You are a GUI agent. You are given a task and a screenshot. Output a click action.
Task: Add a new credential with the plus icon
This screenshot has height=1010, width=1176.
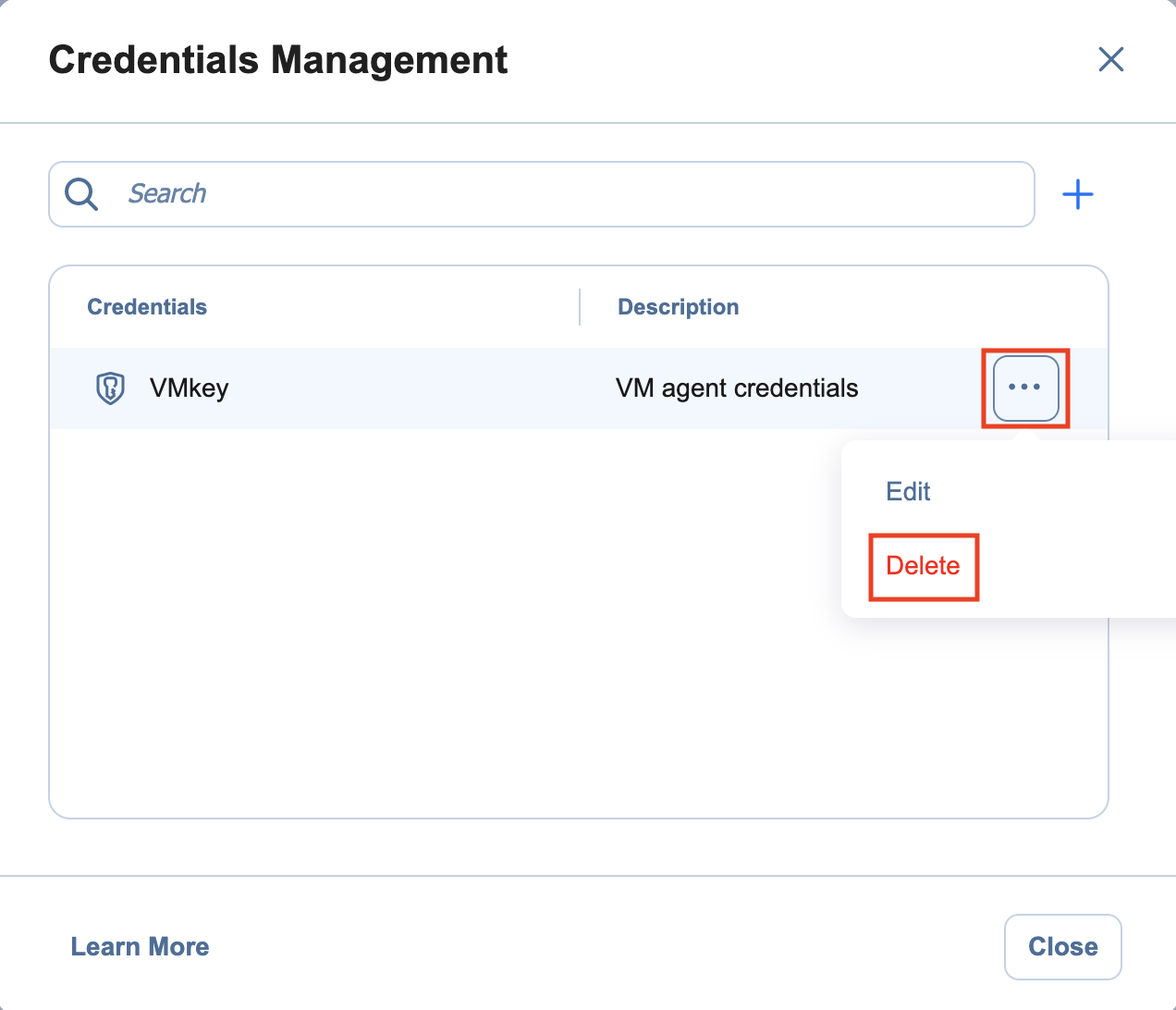coord(1078,194)
